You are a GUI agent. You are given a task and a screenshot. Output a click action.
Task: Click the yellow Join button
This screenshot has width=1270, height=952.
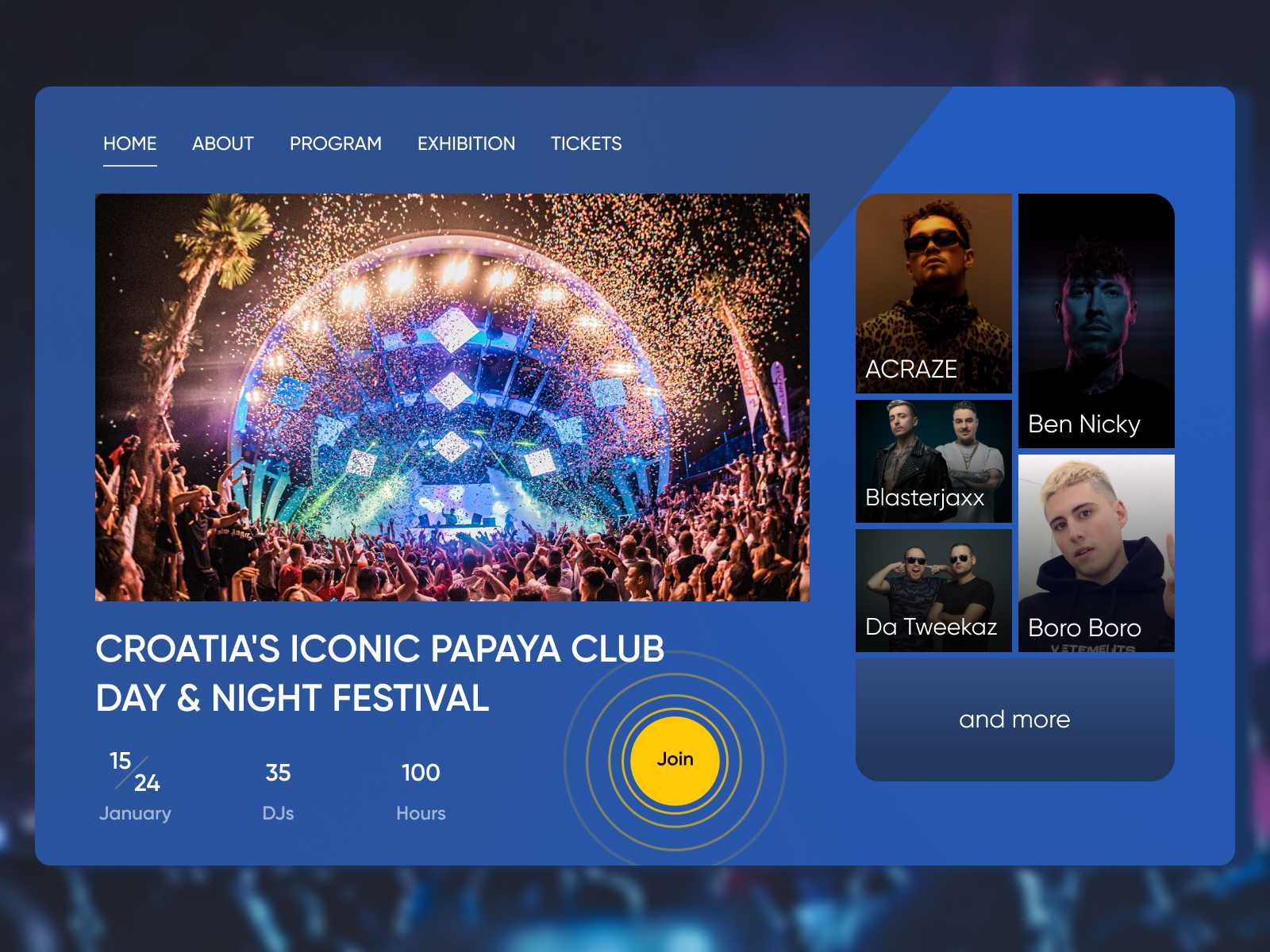[675, 760]
